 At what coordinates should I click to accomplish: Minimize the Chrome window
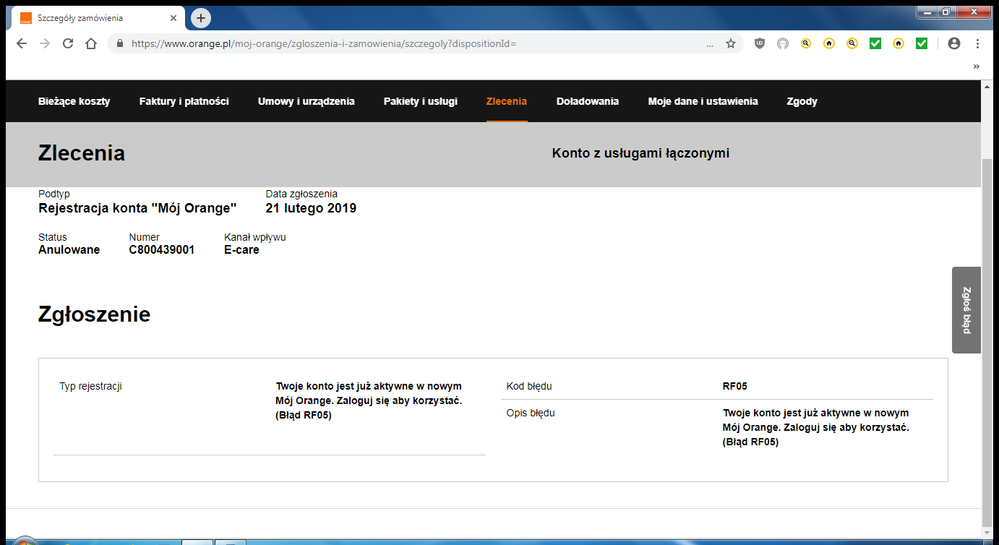pyautogui.click(x=928, y=11)
